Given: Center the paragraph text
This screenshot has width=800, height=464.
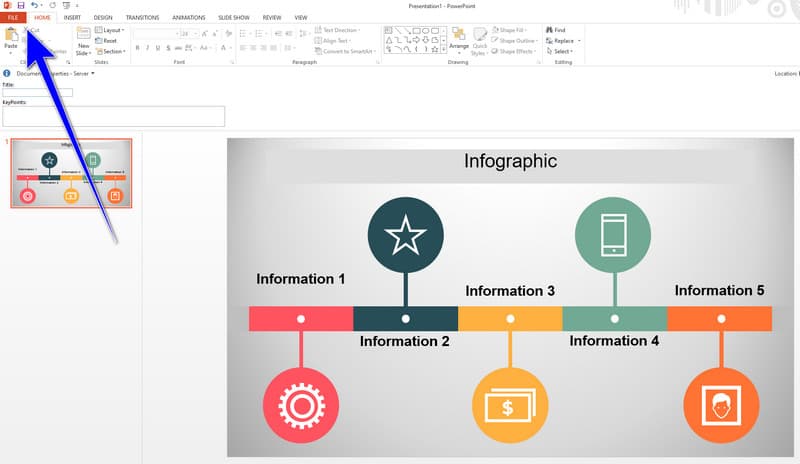Looking at the screenshot, I should coord(253,48).
